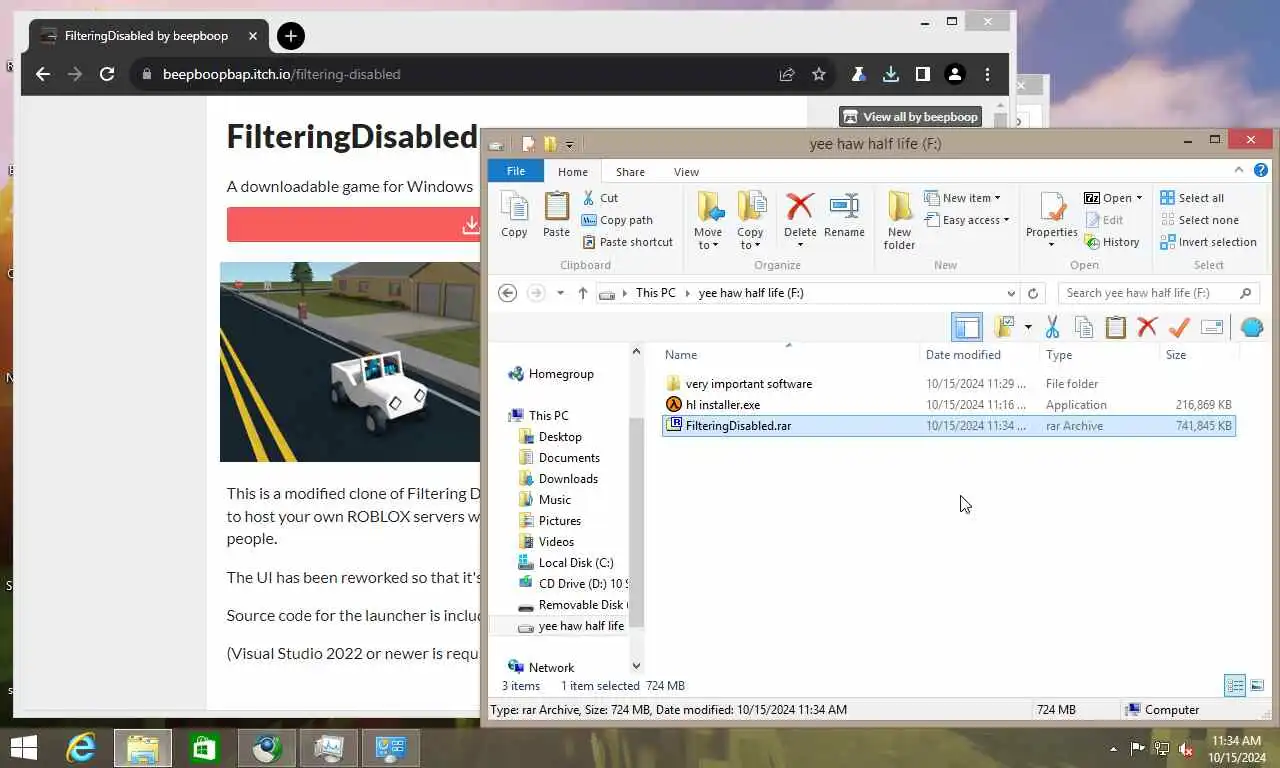
Task: Select the Home ribbon tab
Action: (573, 172)
